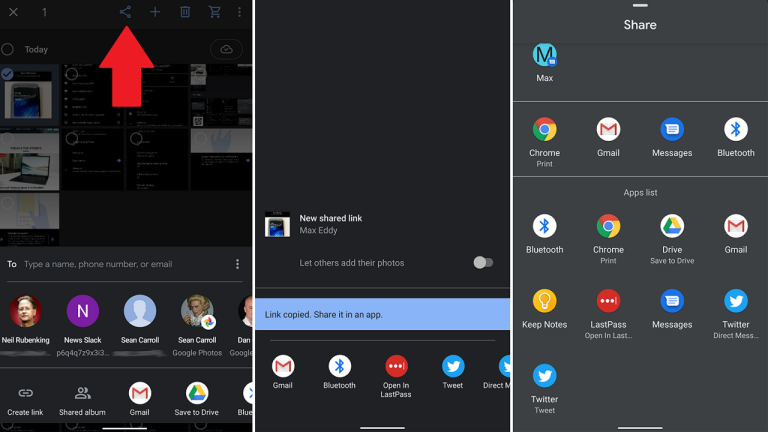Tap Keep Notes in the Apps list

[545, 309]
